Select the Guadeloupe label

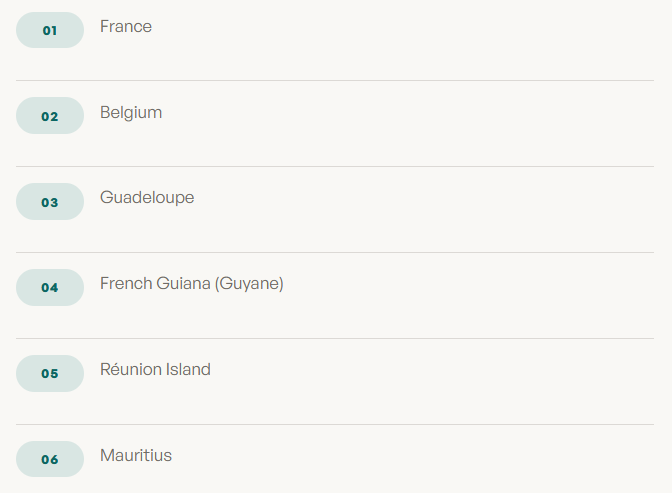coord(147,198)
